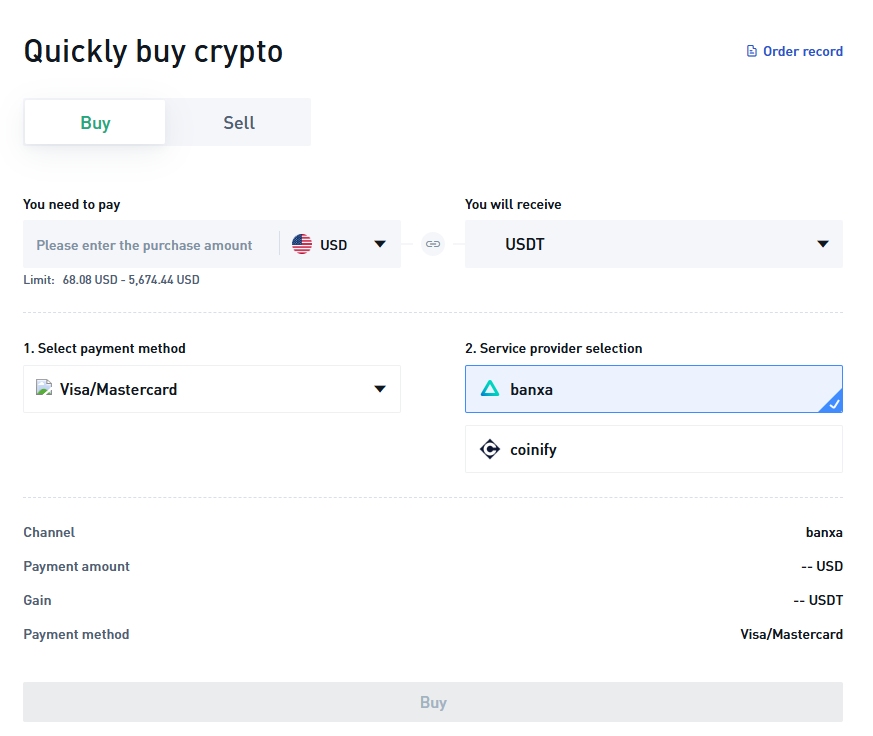
Task: Click the USDT label in receive field
Action: (x=525, y=244)
